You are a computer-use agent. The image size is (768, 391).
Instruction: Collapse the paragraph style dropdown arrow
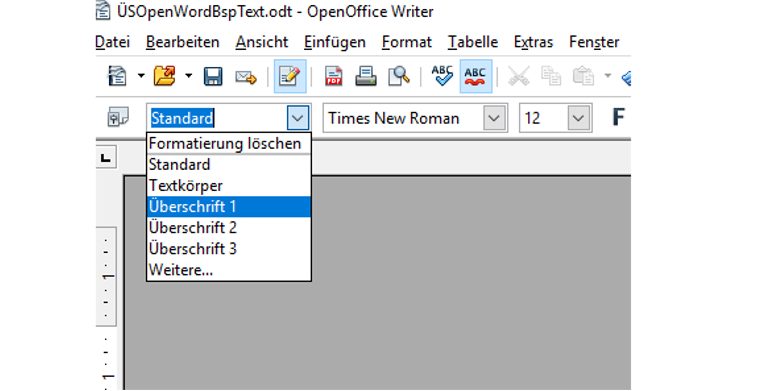click(x=298, y=118)
